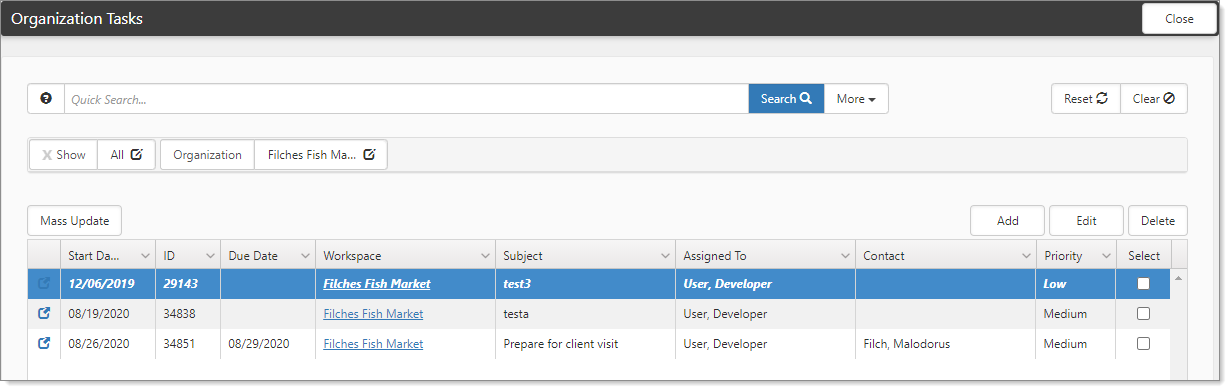
Task: Open Priority column filter dropdown
Action: 1105,256
